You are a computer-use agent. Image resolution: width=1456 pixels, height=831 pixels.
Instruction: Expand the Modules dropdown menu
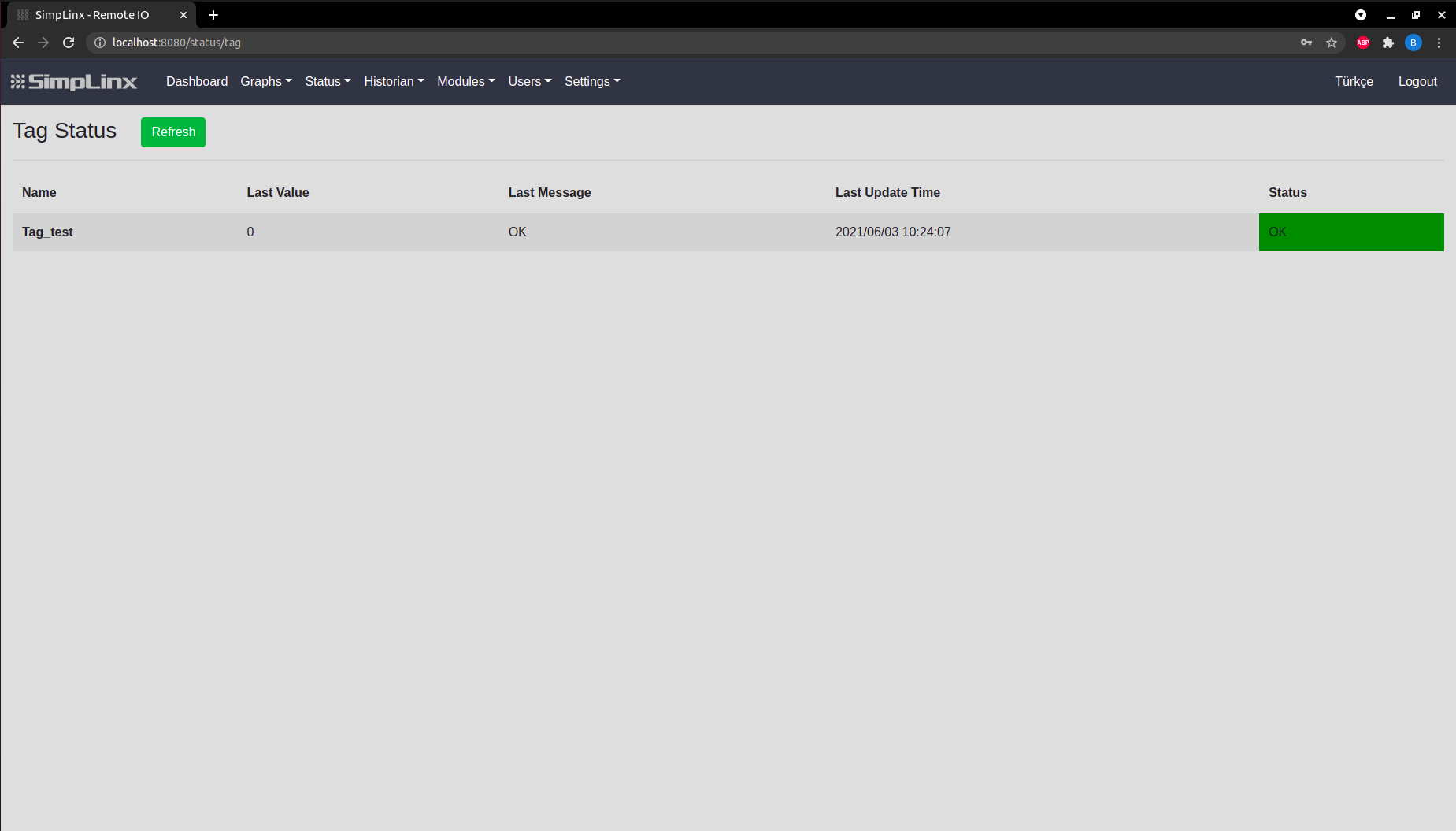(466, 81)
